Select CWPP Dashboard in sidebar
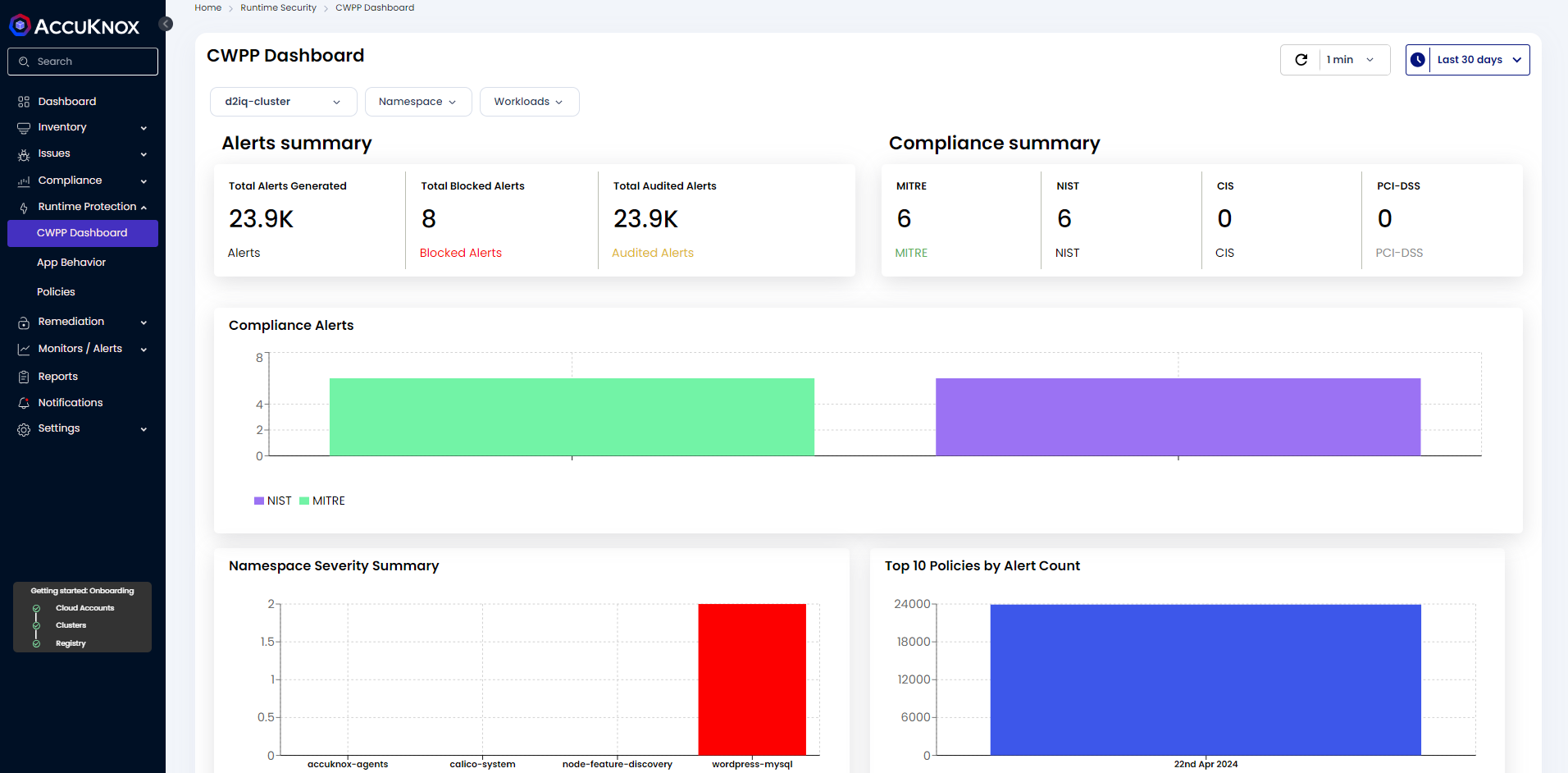Viewport: 1568px width, 773px height. [x=83, y=233]
